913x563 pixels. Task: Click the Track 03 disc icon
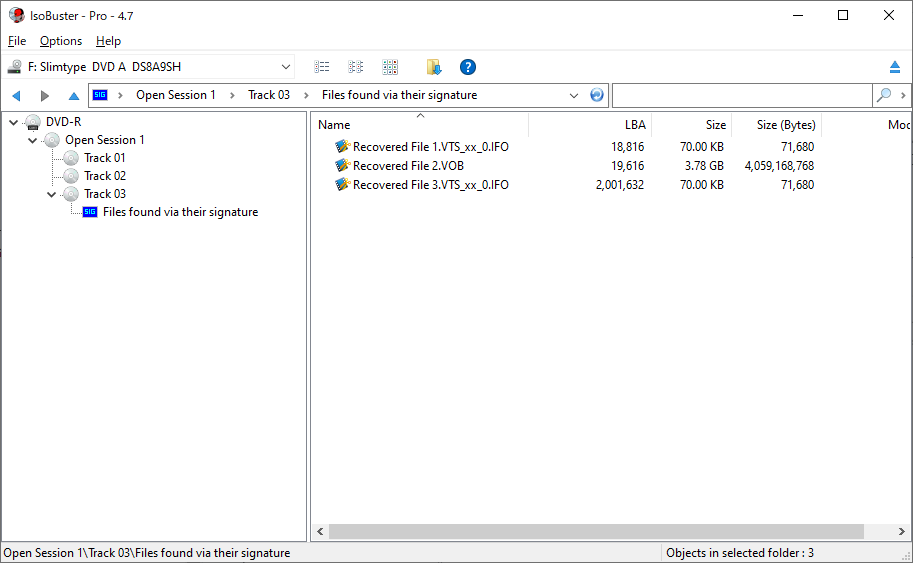coord(71,194)
